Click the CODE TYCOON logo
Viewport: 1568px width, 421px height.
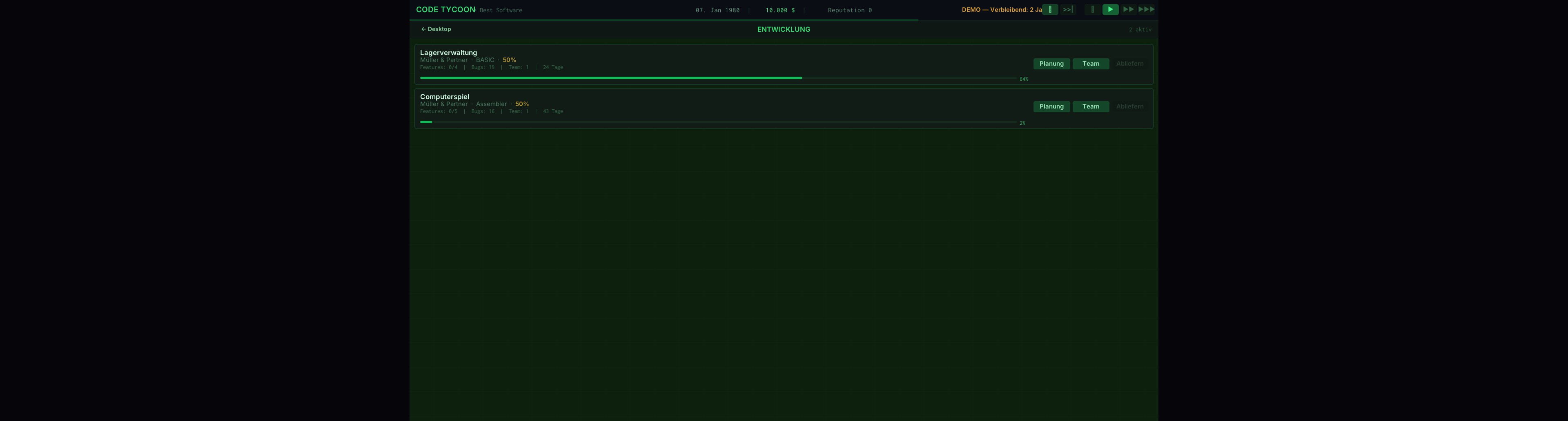pos(445,10)
